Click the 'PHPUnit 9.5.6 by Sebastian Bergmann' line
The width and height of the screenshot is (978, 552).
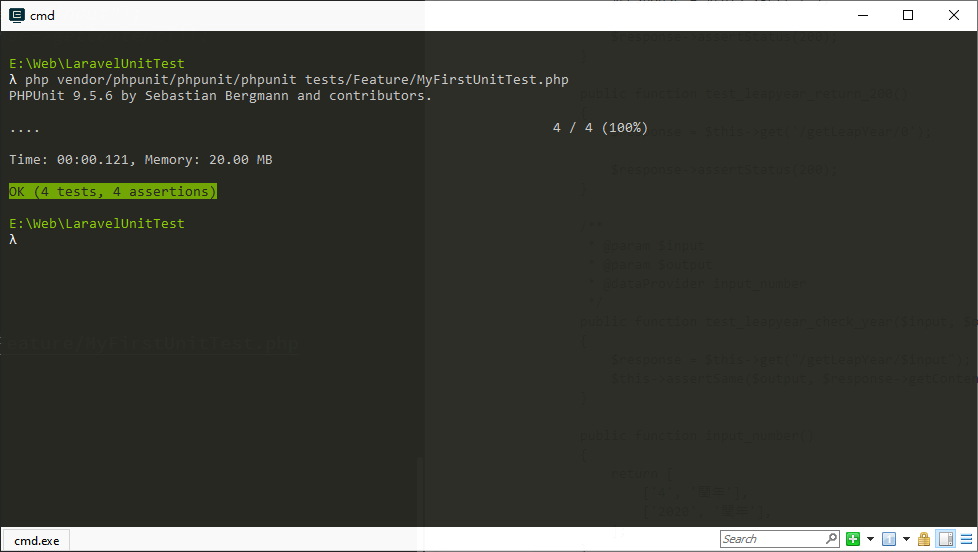pyautogui.click(x=220, y=95)
